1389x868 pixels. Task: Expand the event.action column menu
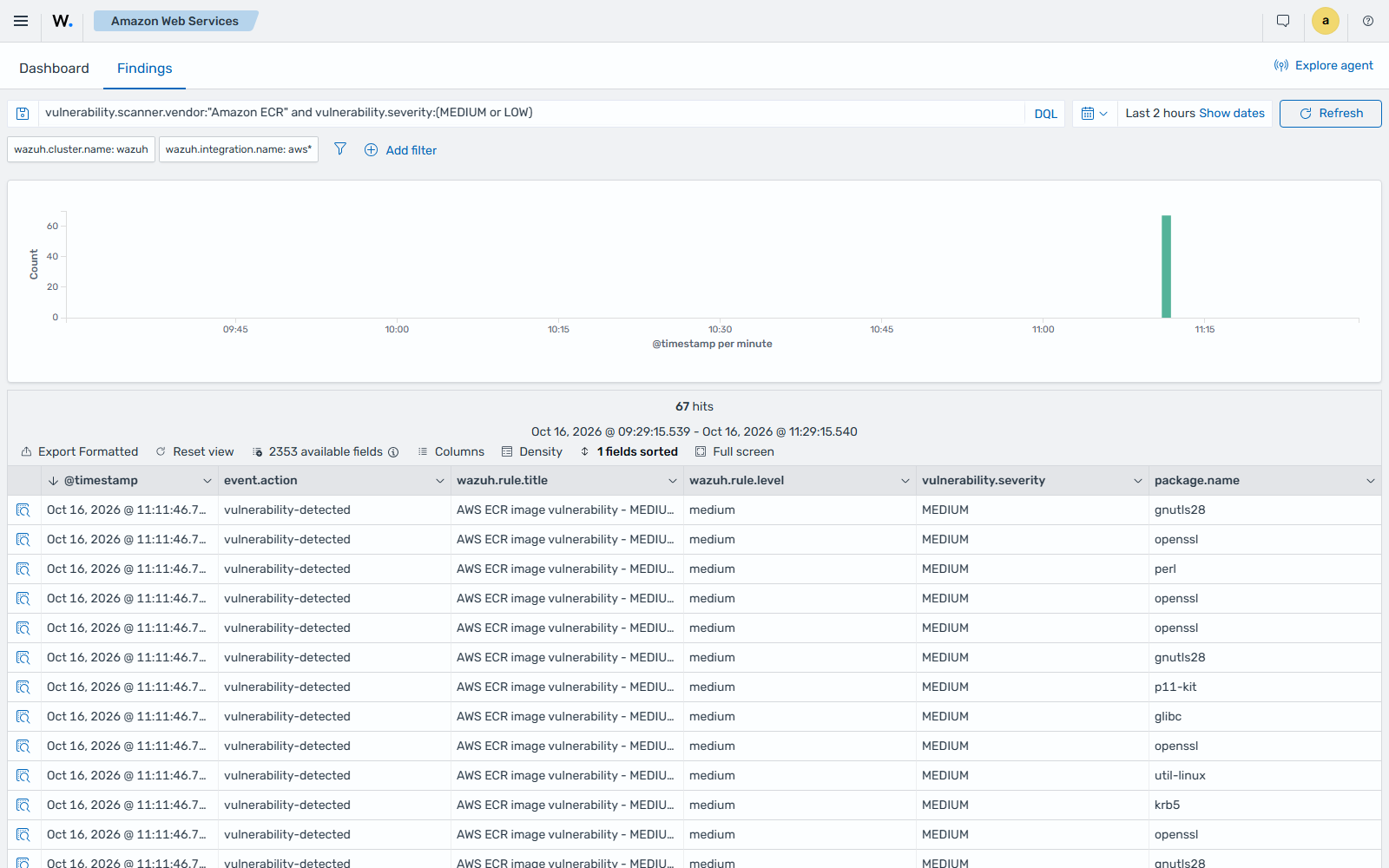click(440, 481)
